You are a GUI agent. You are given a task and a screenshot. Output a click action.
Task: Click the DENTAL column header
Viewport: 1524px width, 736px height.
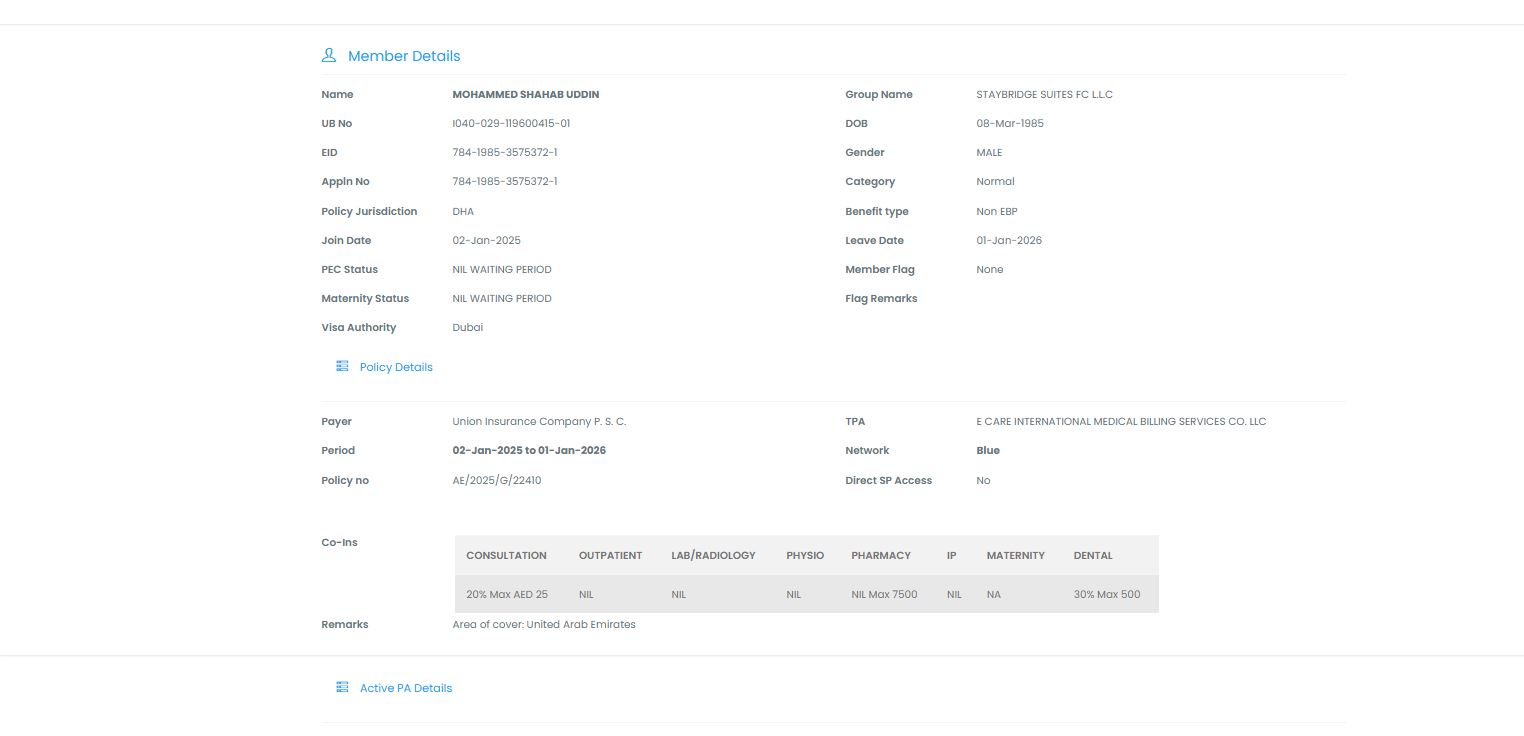[x=1093, y=555]
